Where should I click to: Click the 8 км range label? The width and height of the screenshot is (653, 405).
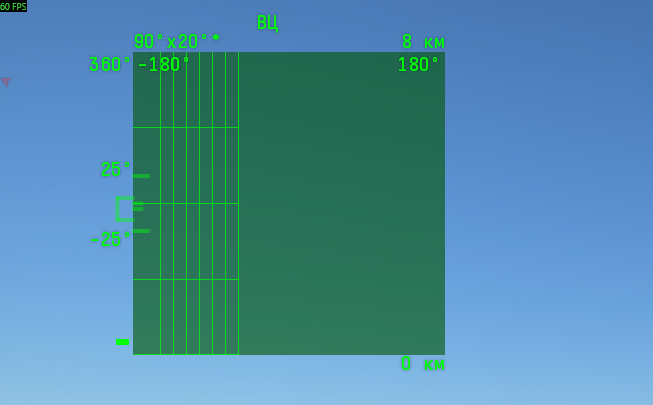[423, 42]
